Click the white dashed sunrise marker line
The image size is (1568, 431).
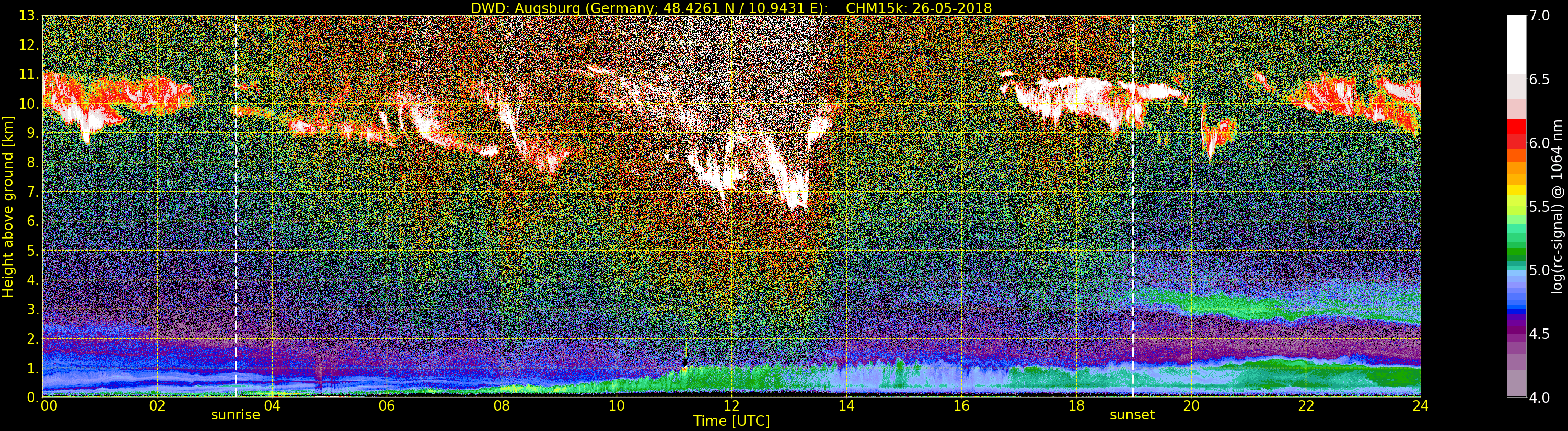236,206
